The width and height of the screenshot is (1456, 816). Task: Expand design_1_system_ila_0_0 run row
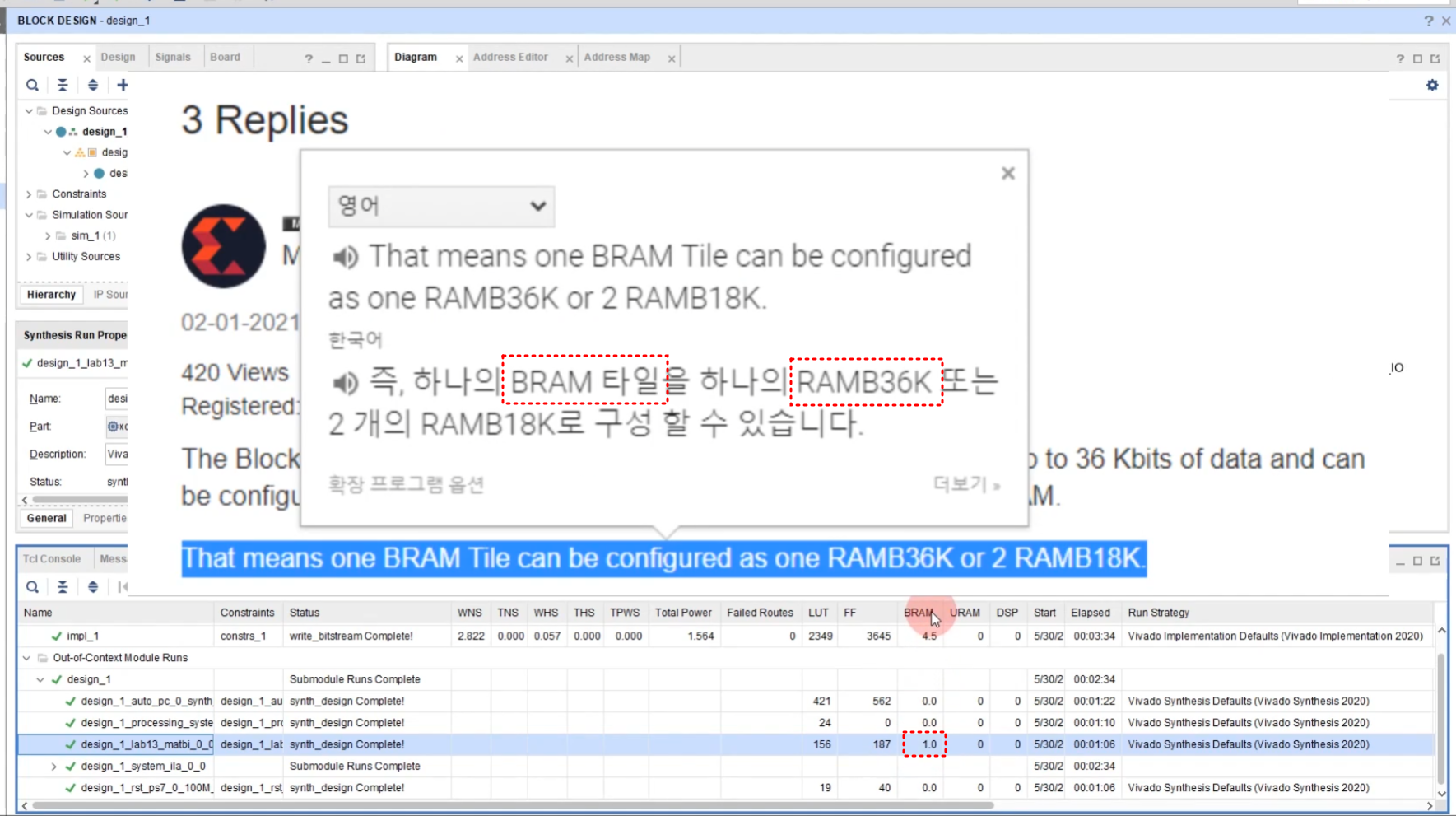coord(54,767)
